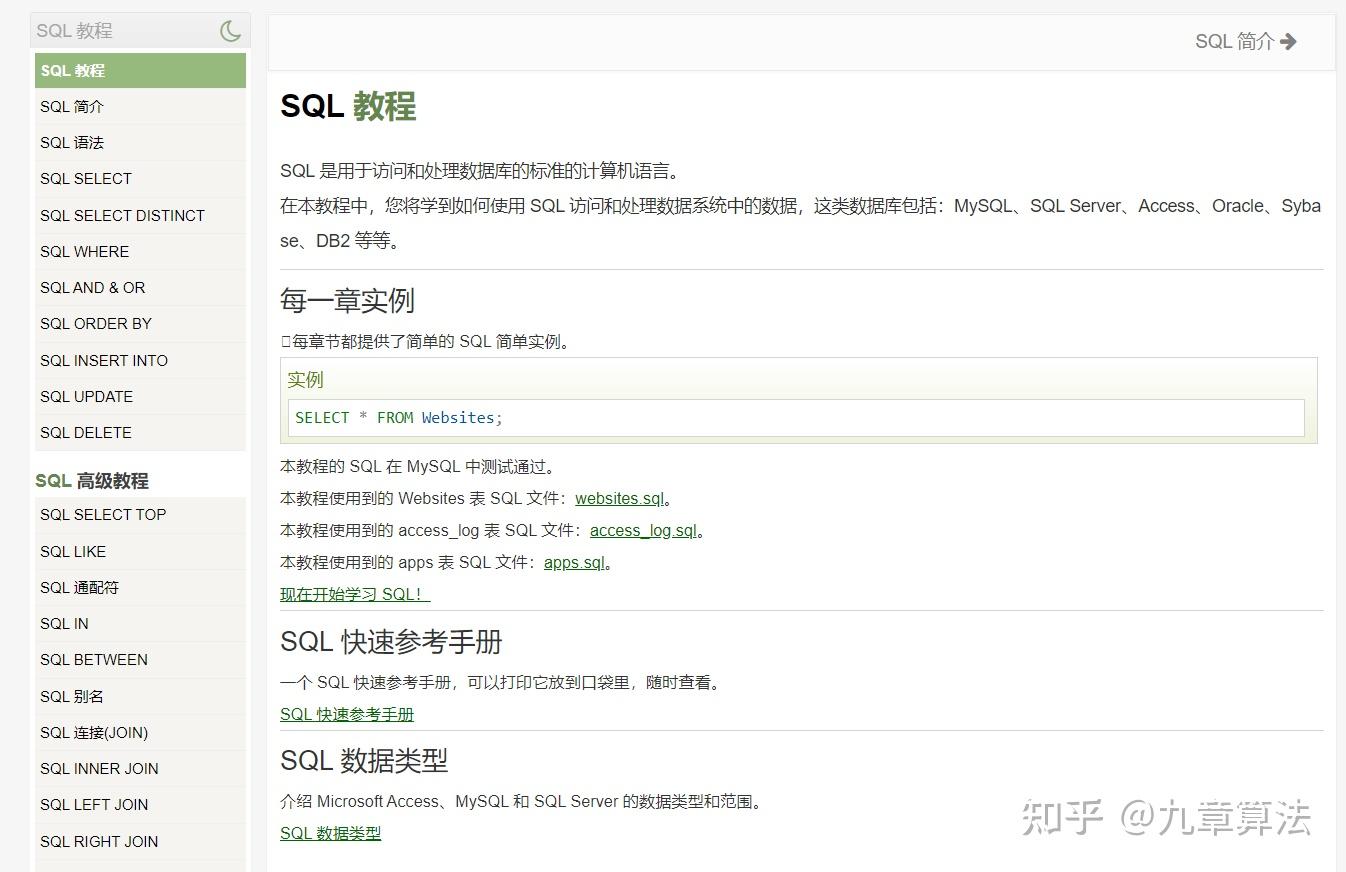
Task: Select SQL SELECT DISTINCT in the navigation
Action: (x=122, y=215)
